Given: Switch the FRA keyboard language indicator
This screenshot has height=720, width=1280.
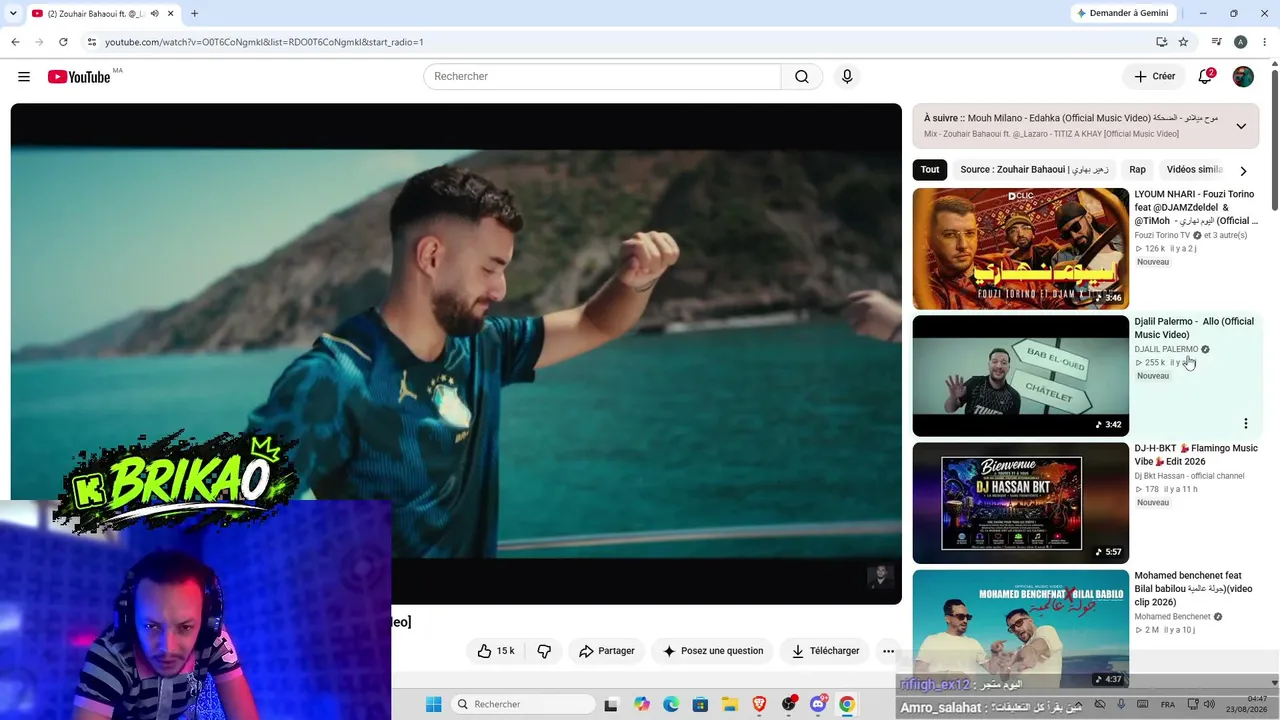Looking at the screenshot, I should [1166, 705].
